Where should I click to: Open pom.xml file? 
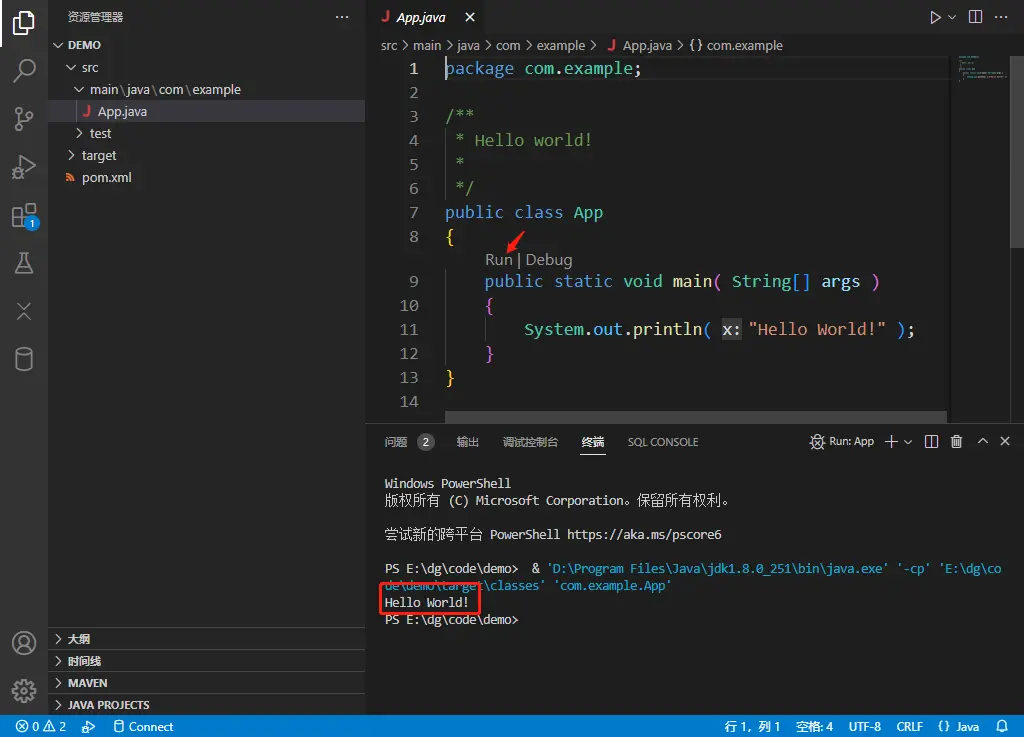click(206, 178)
